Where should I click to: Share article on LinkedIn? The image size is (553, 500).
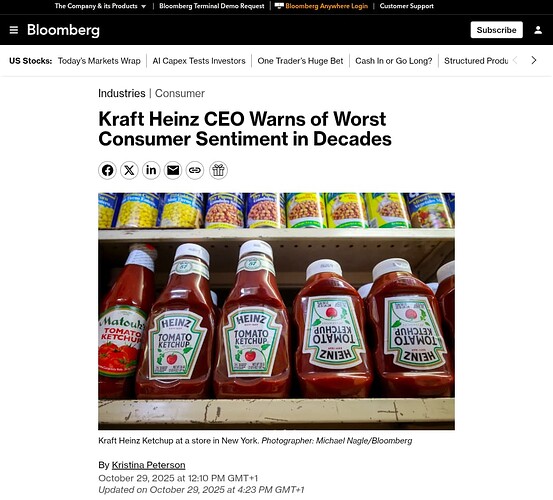click(151, 170)
